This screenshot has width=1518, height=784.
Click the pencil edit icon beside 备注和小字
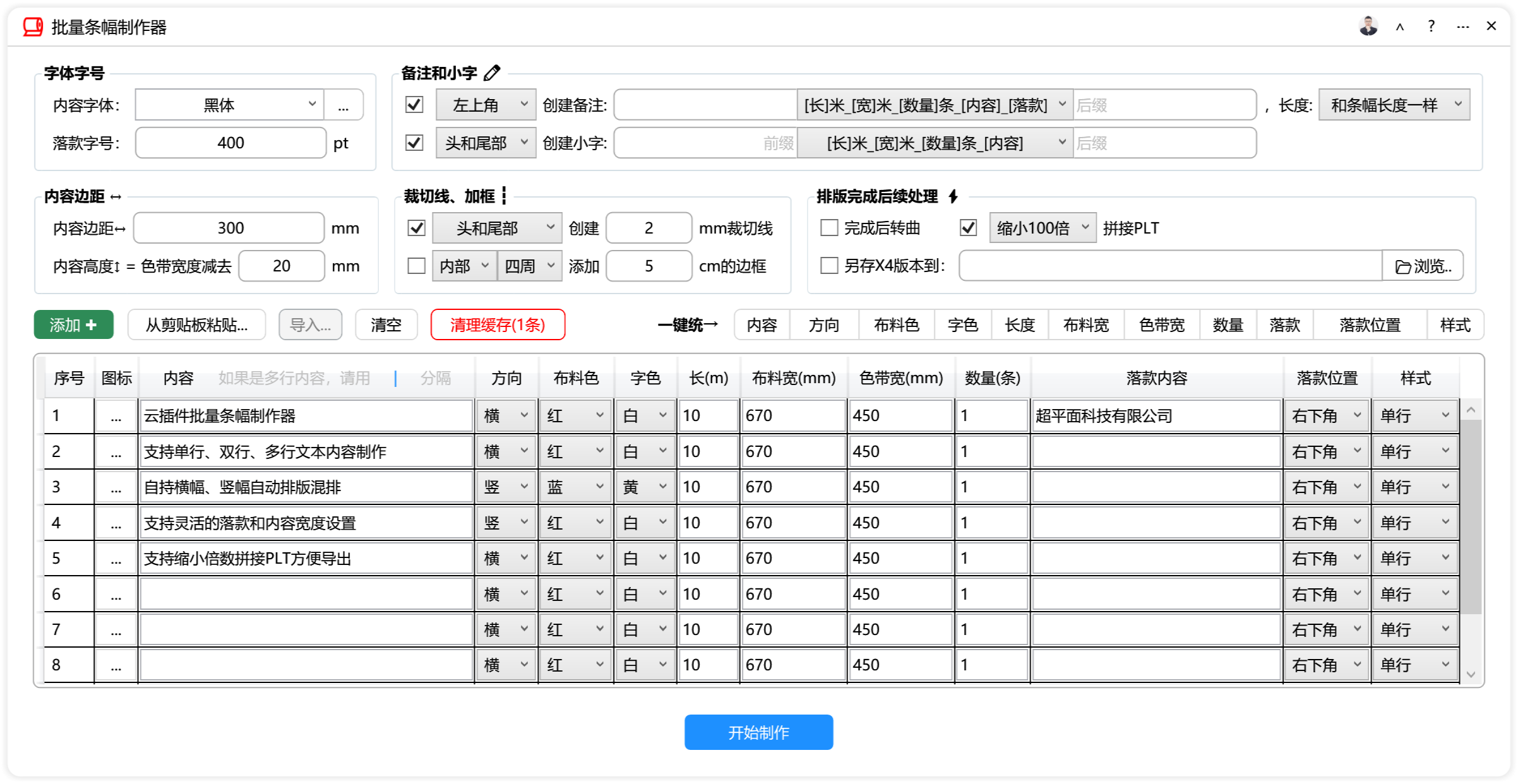[492, 73]
